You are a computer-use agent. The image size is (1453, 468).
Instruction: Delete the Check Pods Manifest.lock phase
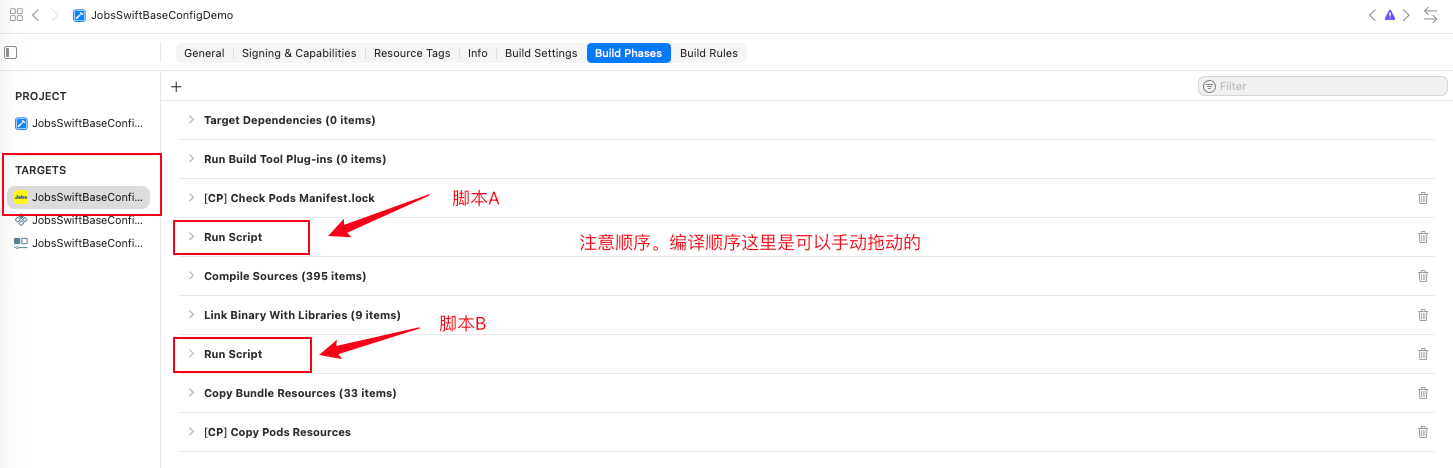1423,198
